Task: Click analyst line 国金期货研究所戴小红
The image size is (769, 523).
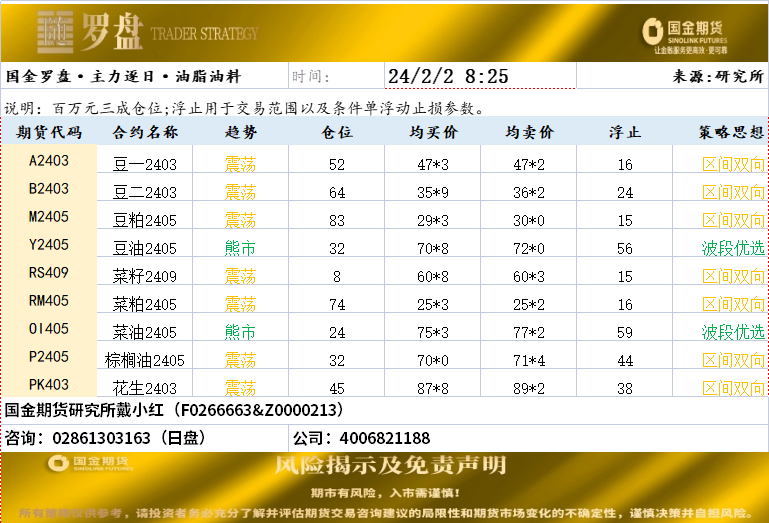Action: [x=174, y=410]
